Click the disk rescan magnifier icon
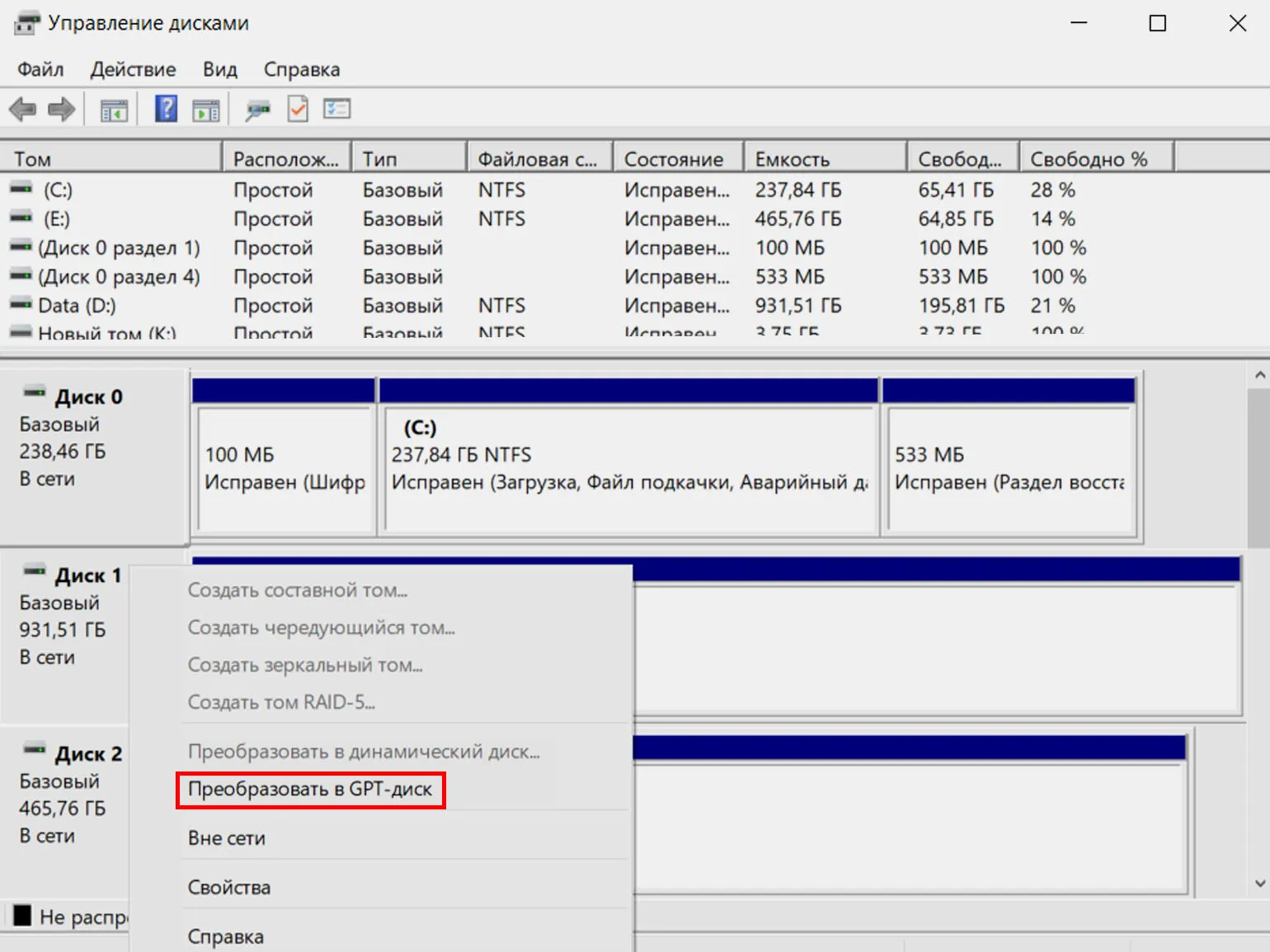This screenshot has width=1270, height=952. (257, 110)
